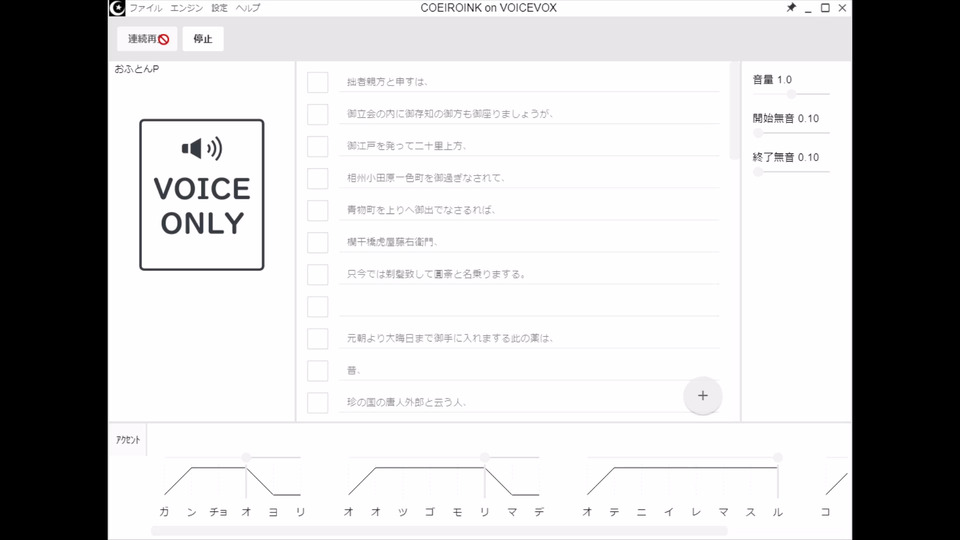Viewport: 960px width, 540px height.
Task: Click the 音量 volume slider handle
Action: tap(792, 94)
